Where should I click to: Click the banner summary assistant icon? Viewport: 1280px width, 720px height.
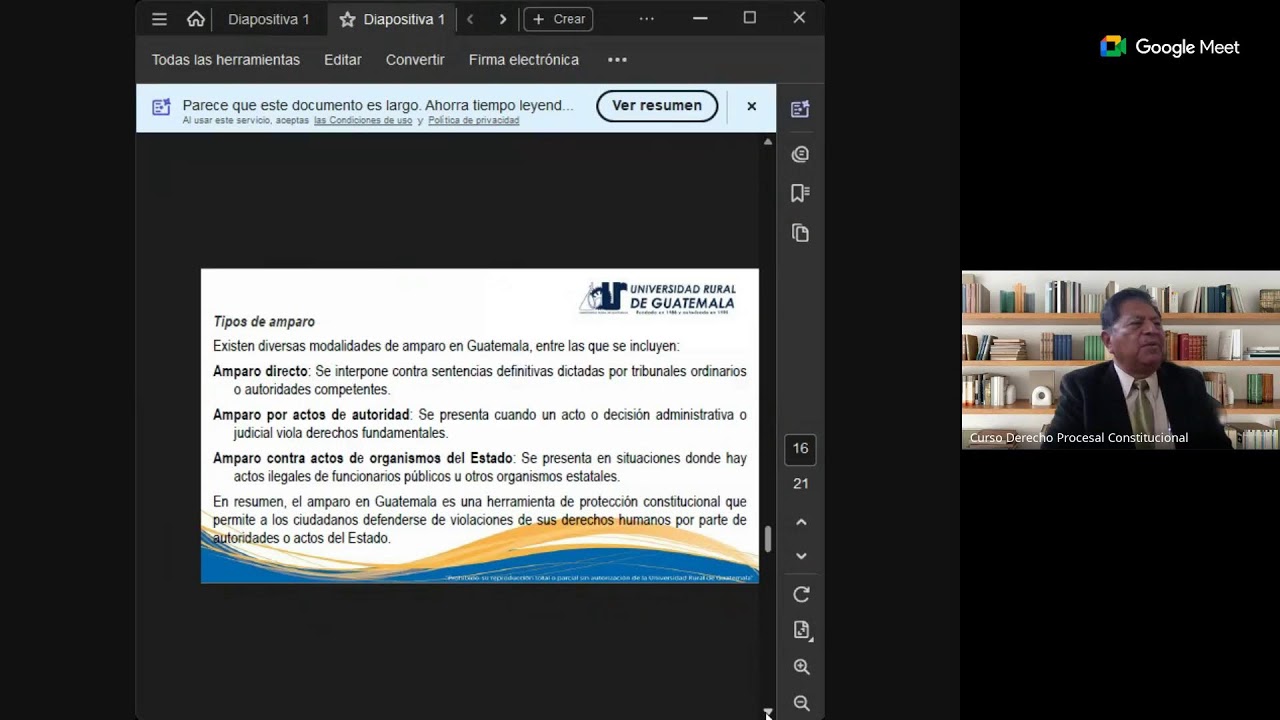click(161, 107)
